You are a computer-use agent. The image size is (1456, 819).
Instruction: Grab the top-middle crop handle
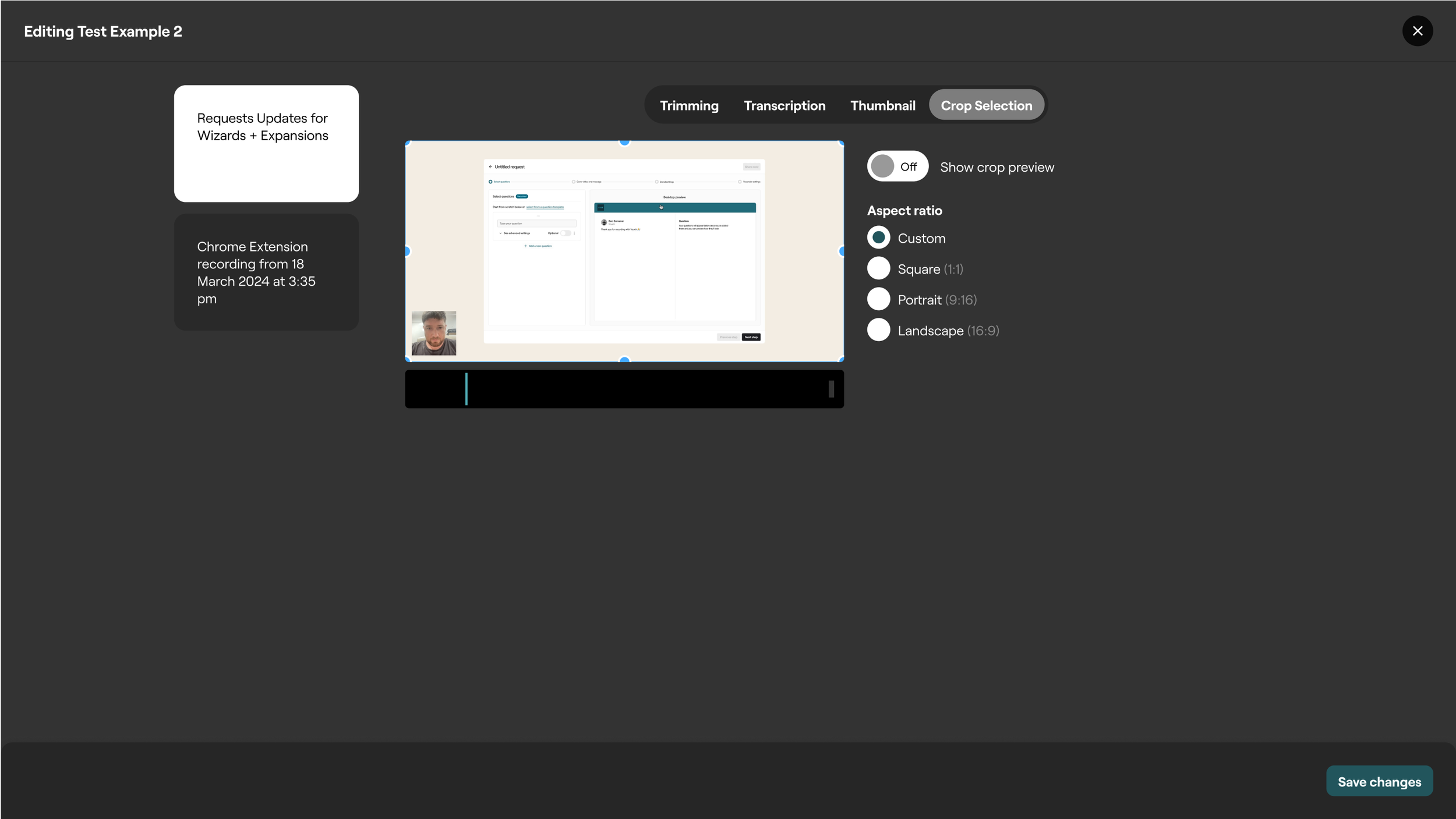pyautogui.click(x=624, y=141)
